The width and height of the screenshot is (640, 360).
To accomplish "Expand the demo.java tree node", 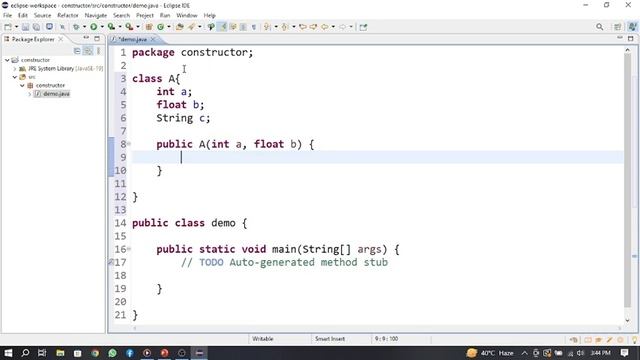I will [30, 94].
